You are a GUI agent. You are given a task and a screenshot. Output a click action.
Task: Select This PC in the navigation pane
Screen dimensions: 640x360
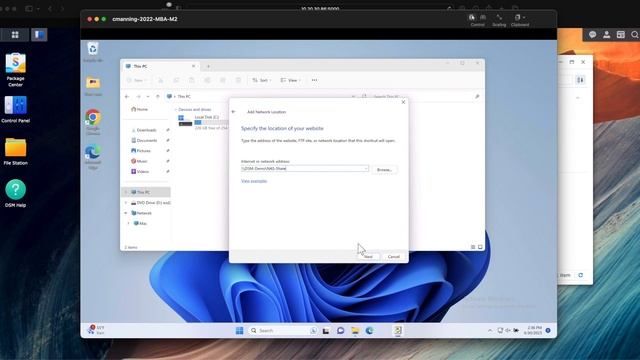click(146, 192)
